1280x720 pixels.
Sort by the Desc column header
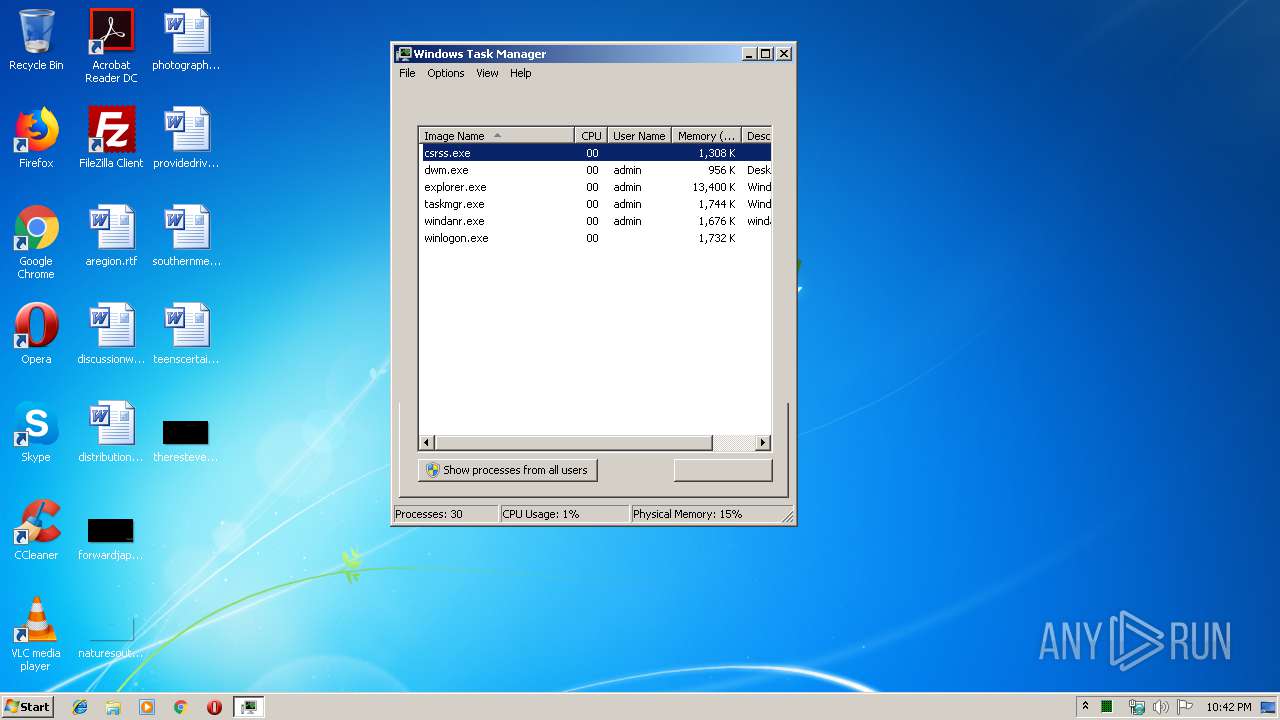pyautogui.click(x=757, y=135)
